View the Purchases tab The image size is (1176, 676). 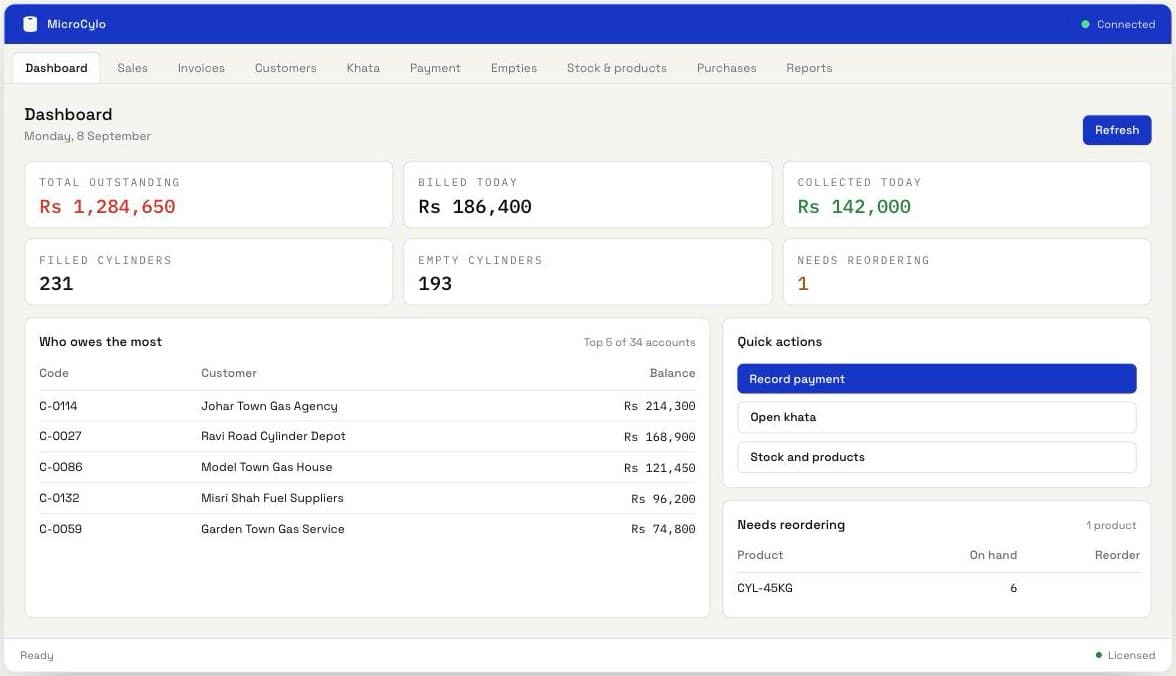point(726,68)
